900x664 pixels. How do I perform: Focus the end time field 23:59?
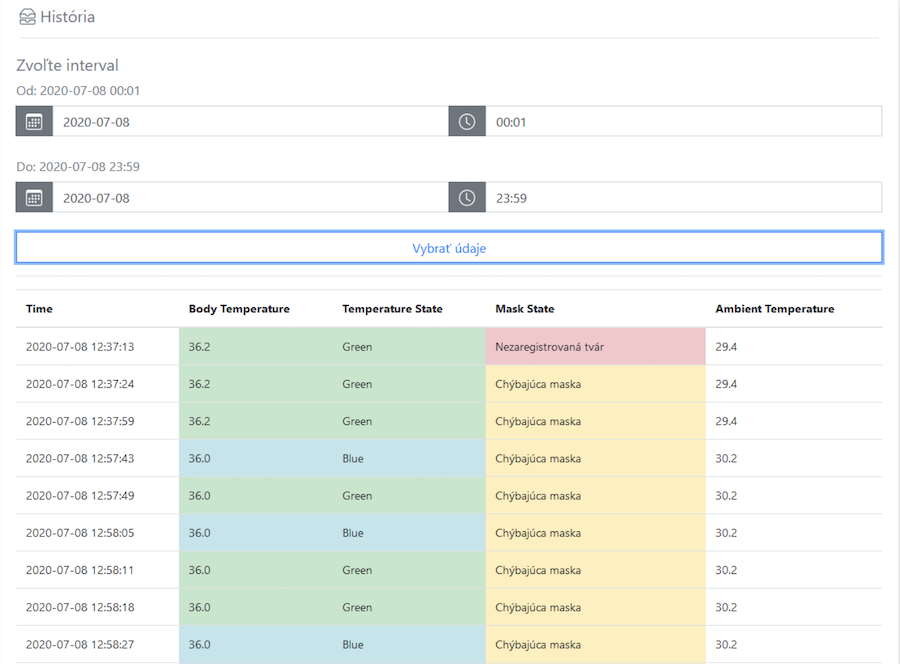684,198
